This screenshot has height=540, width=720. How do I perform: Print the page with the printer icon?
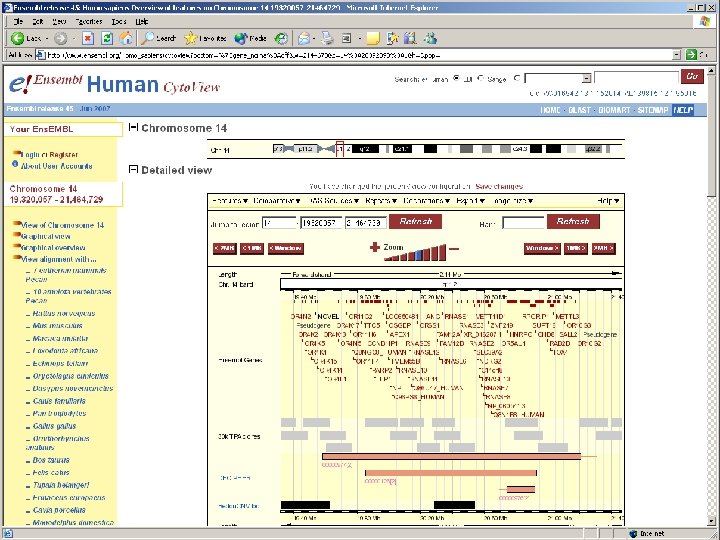coord(327,38)
